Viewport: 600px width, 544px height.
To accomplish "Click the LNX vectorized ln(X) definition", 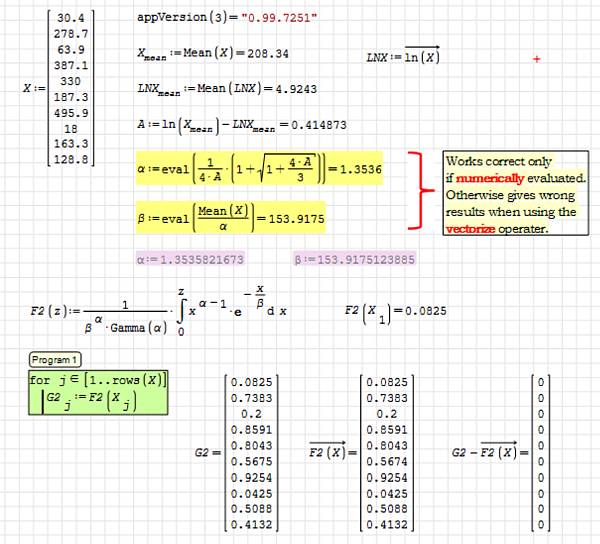I will pos(402,56).
